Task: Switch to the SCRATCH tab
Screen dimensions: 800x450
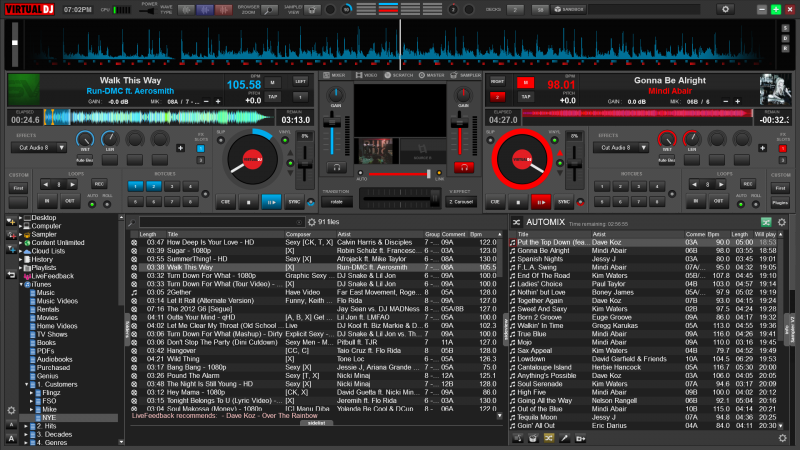Action: tap(399, 76)
